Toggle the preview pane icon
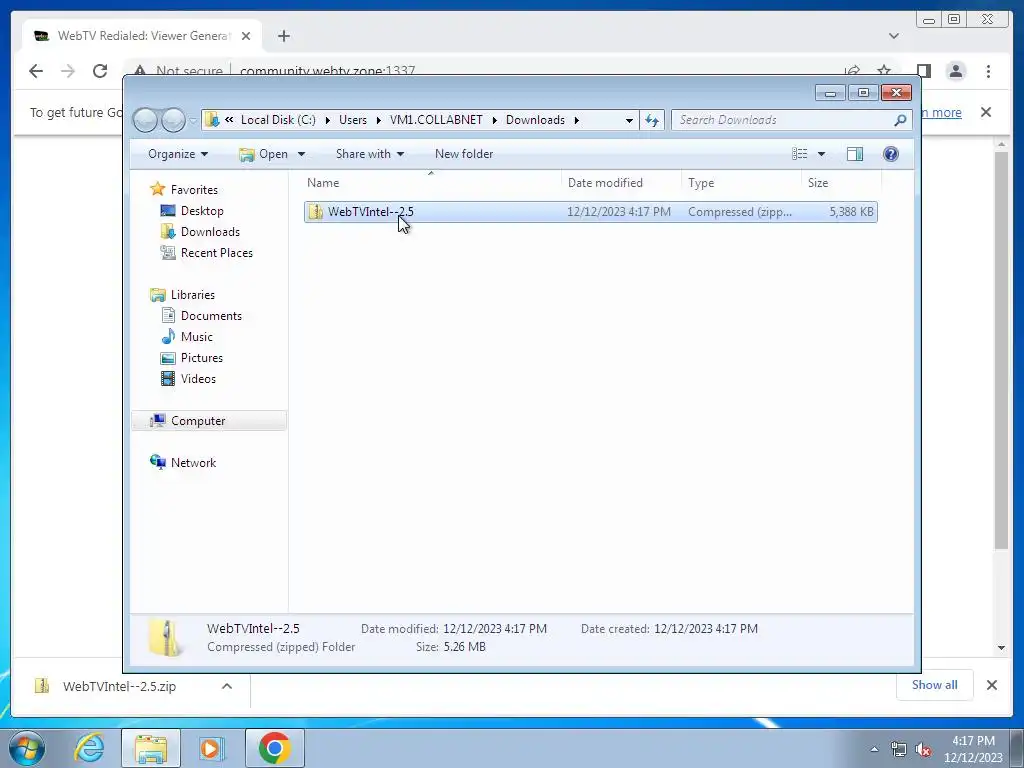This screenshot has width=1024, height=768. point(855,154)
